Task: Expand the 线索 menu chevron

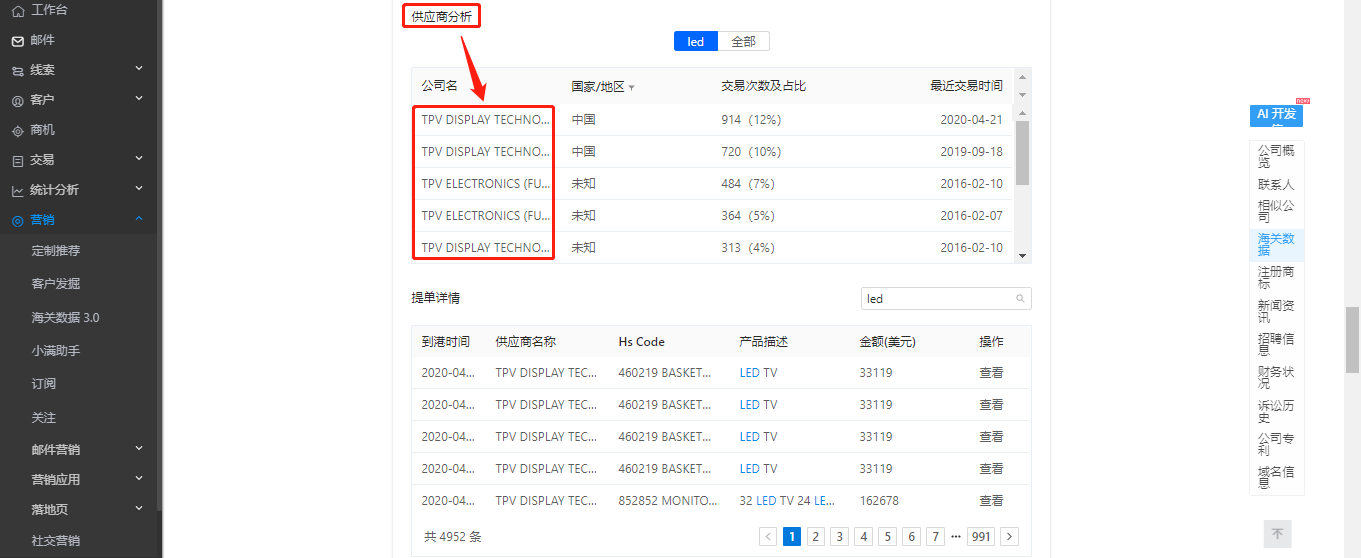Action: pos(139,69)
